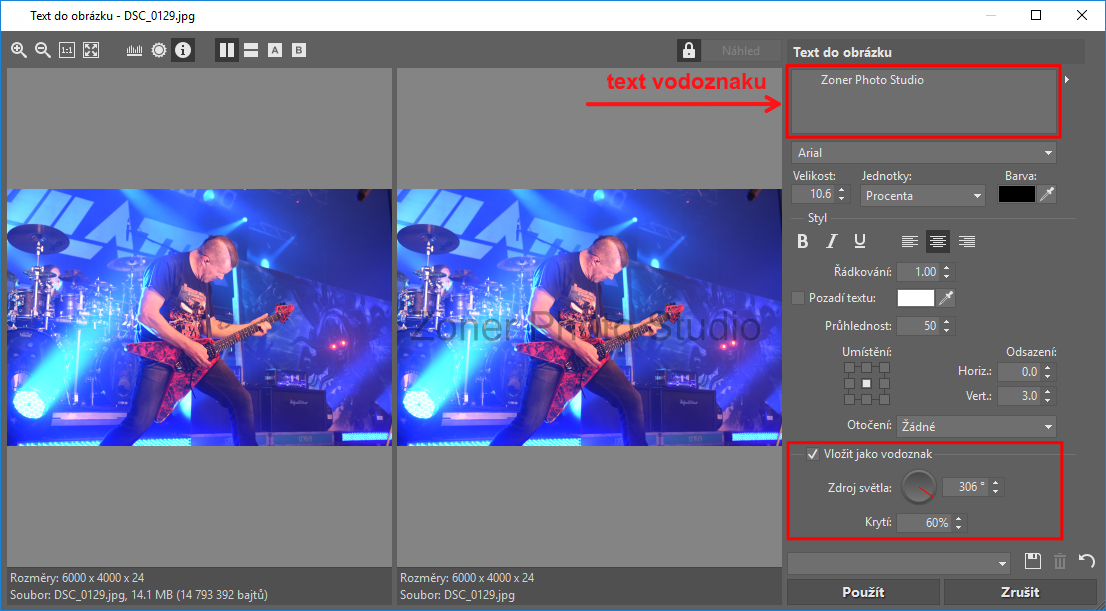This screenshot has height=611, width=1106.
Task: Toggle italic text style
Action: [x=832, y=241]
